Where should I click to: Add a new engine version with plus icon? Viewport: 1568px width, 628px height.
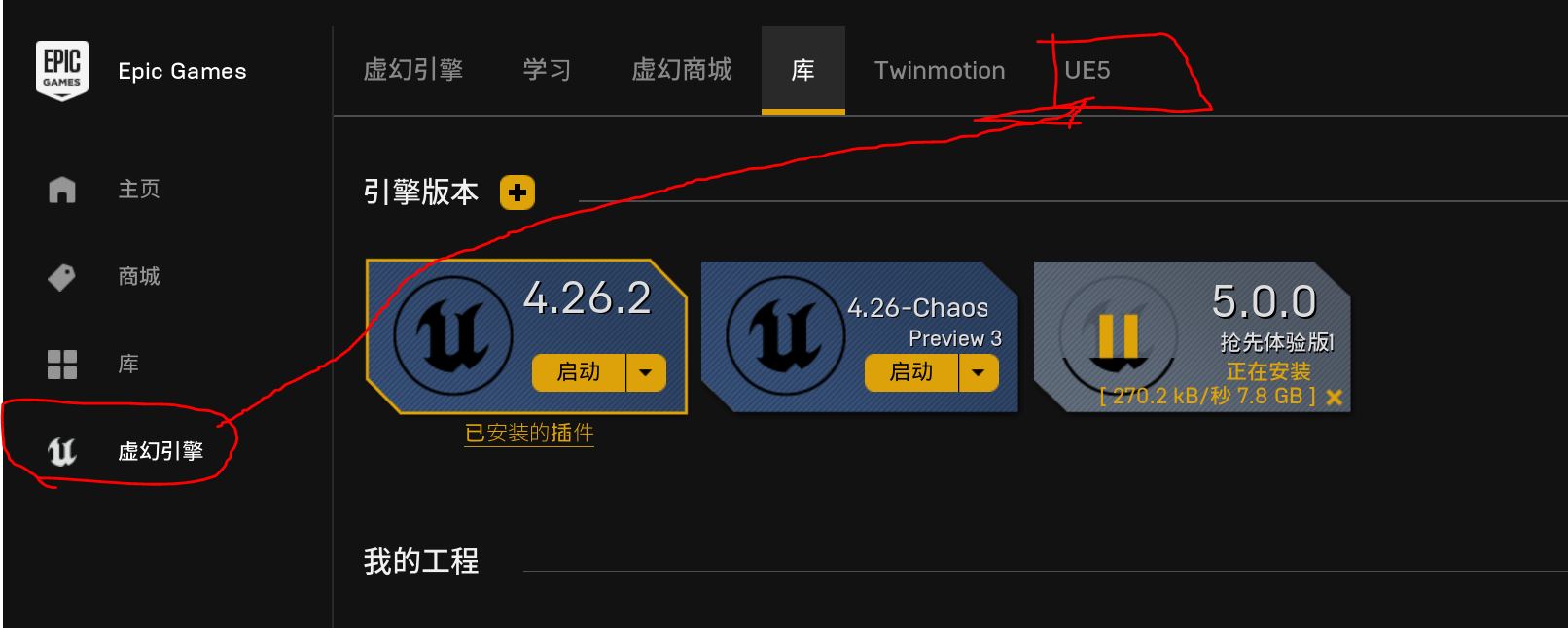point(517,192)
